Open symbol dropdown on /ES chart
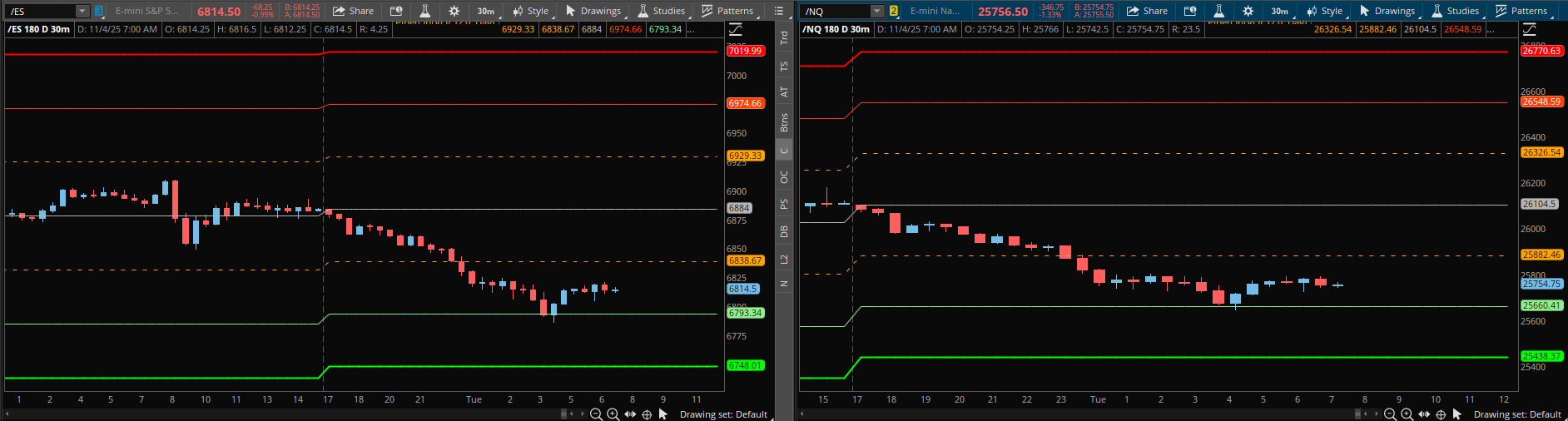The image size is (1568, 421). tap(82, 11)
